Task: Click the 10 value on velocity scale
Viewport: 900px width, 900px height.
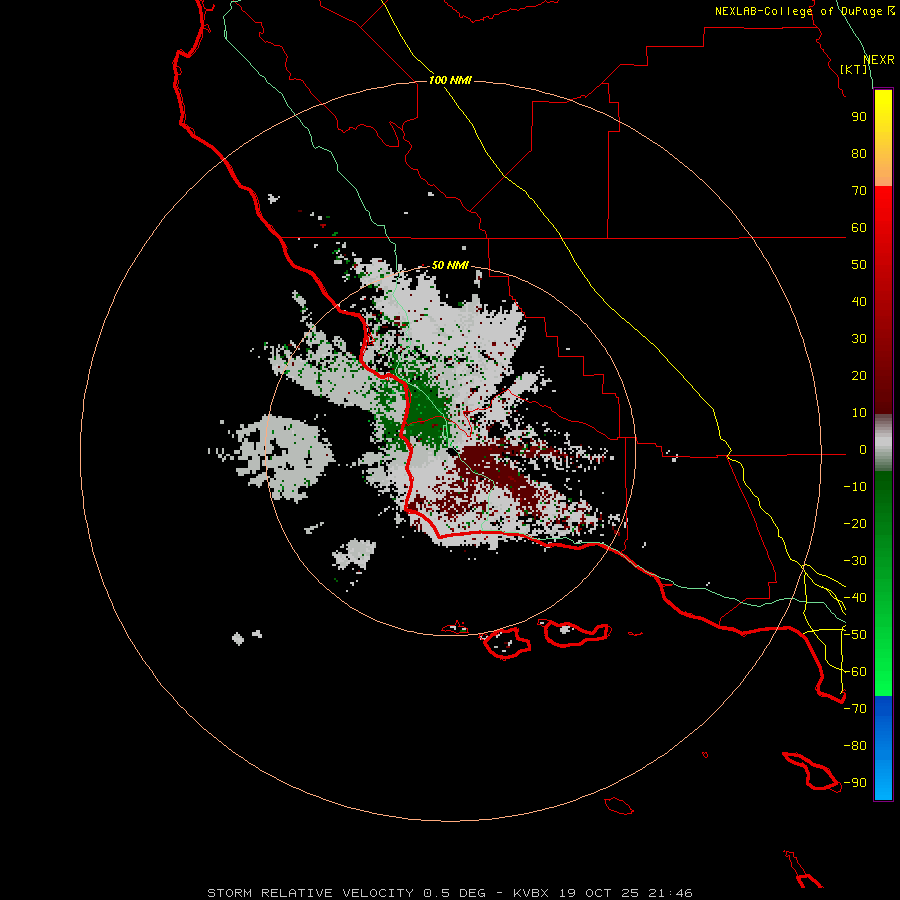Action: click(859, 413)
